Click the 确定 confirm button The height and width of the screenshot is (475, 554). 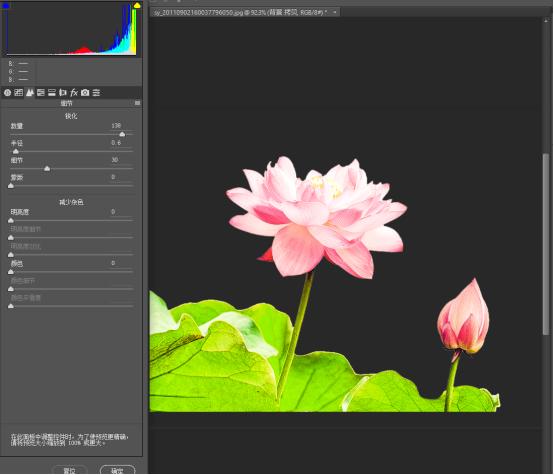(x=118, y=470)
